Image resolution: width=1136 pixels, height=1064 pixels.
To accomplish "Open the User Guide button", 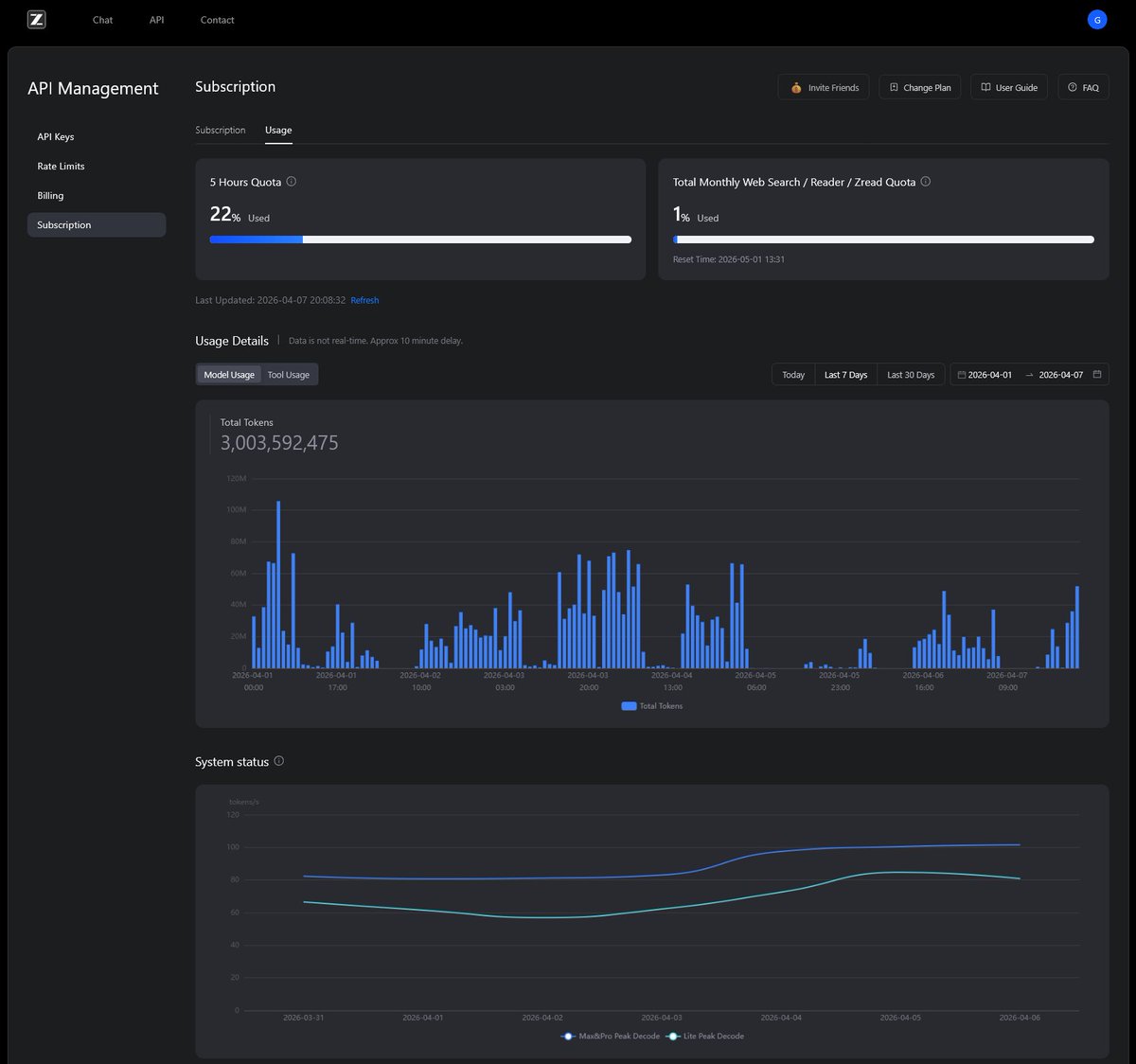I will [1009, 87].
